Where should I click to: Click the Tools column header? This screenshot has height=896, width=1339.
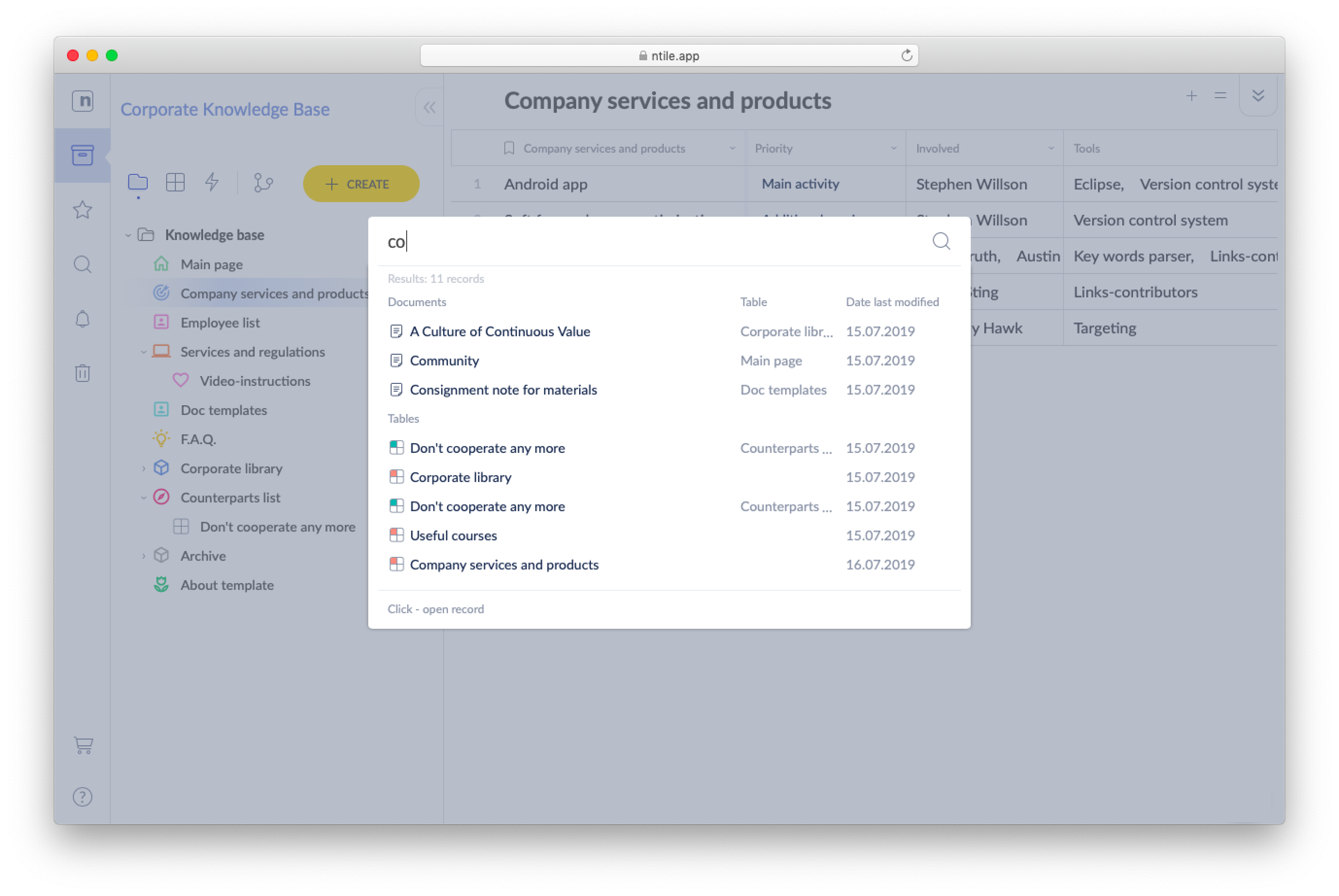click(1169, 149)
